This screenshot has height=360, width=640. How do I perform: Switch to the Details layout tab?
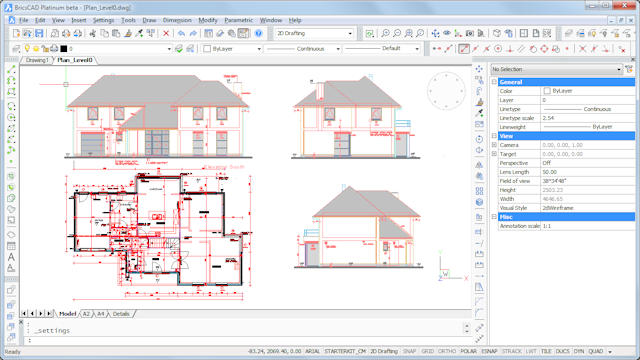[121, 314]
